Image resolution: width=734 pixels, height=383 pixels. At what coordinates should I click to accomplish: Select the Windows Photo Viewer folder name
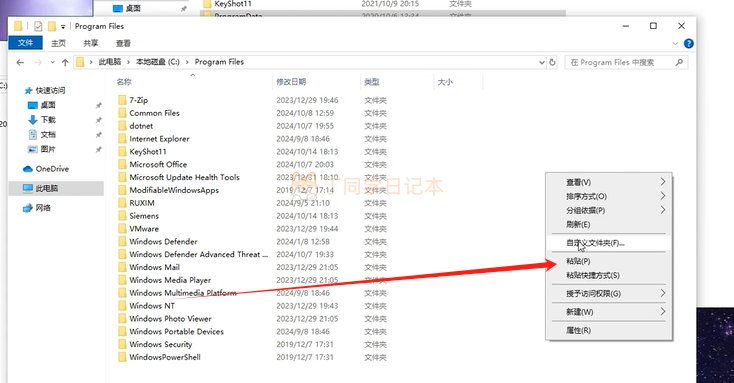(x=170, y=318)
